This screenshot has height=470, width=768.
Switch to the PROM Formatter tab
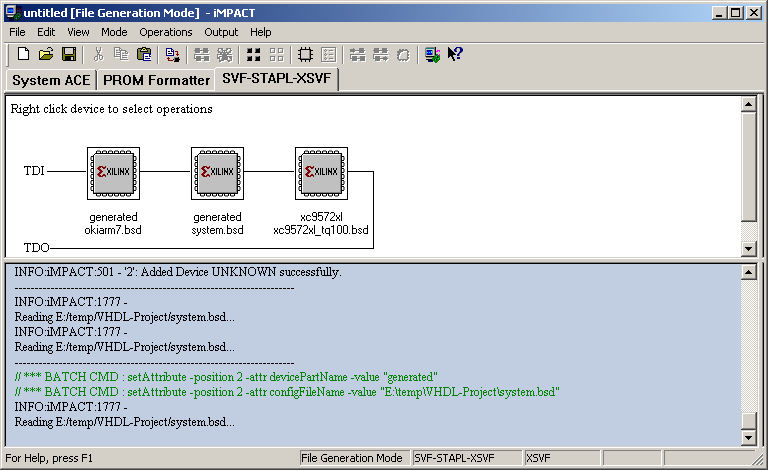[156, 80]
